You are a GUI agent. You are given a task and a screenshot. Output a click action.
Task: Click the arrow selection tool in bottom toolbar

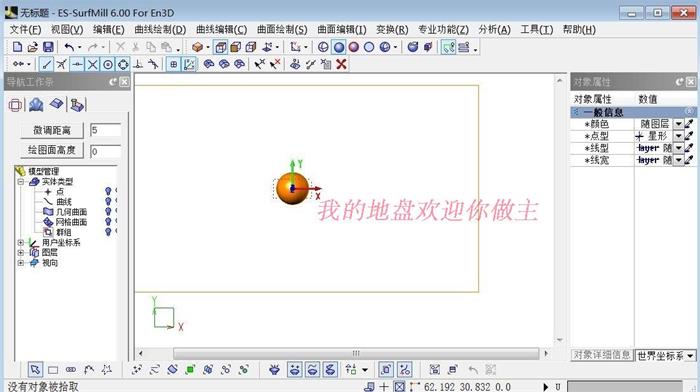pyautogui.click(x=35, y=370)
